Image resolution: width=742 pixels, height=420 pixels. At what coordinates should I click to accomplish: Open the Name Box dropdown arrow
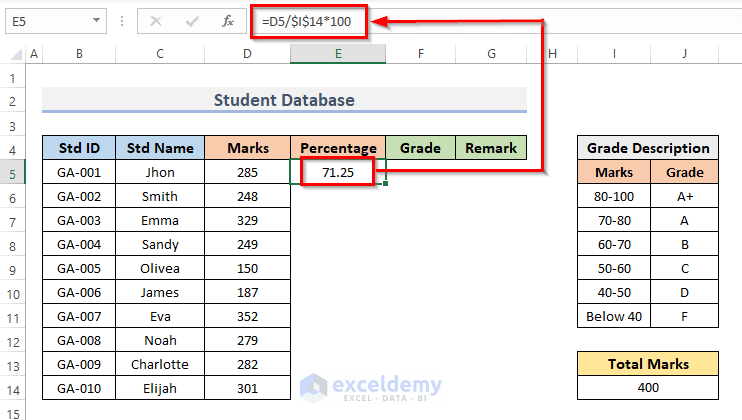[x=96, y=20]
